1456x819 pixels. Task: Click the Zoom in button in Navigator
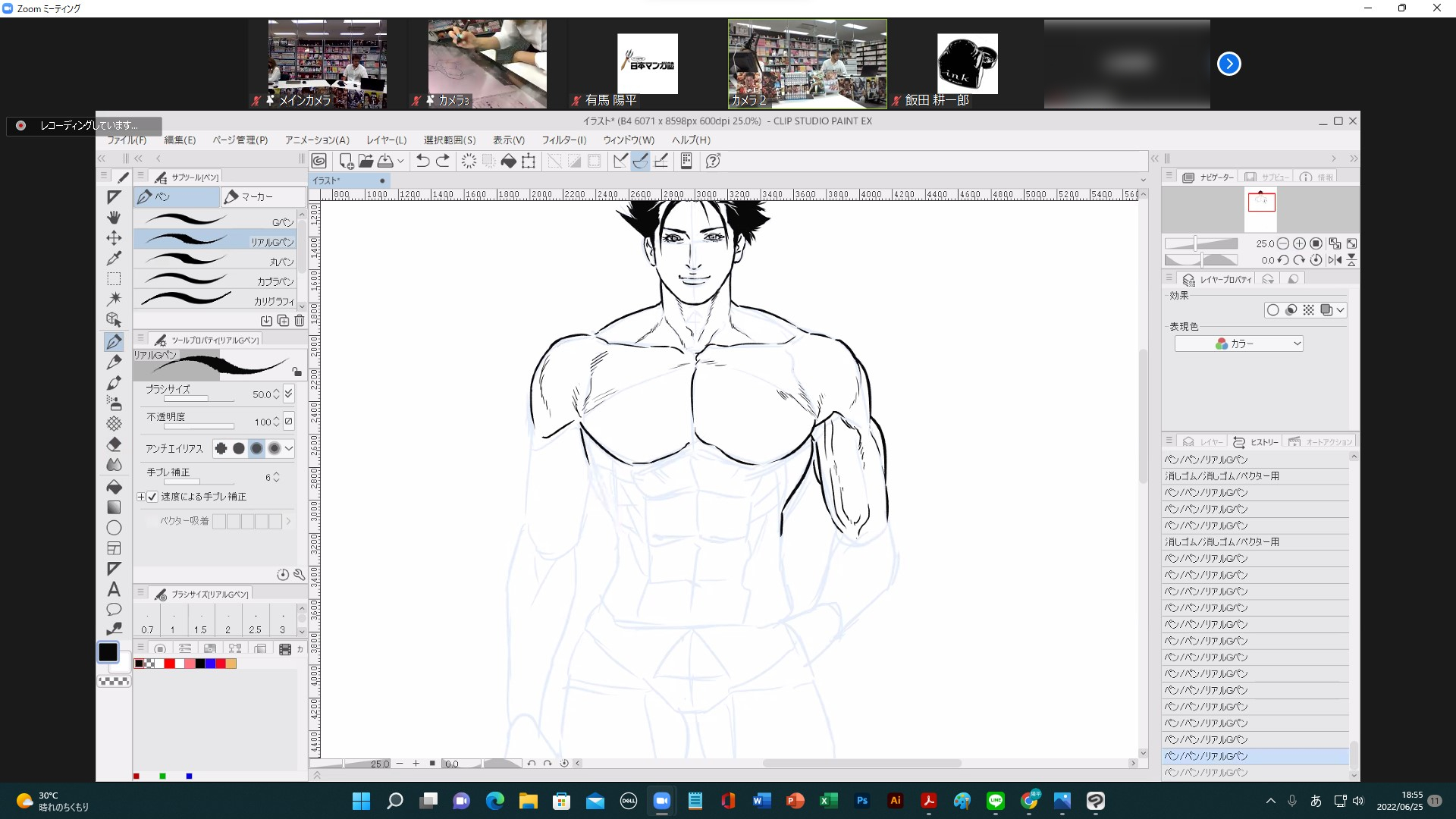(1299, 243)
